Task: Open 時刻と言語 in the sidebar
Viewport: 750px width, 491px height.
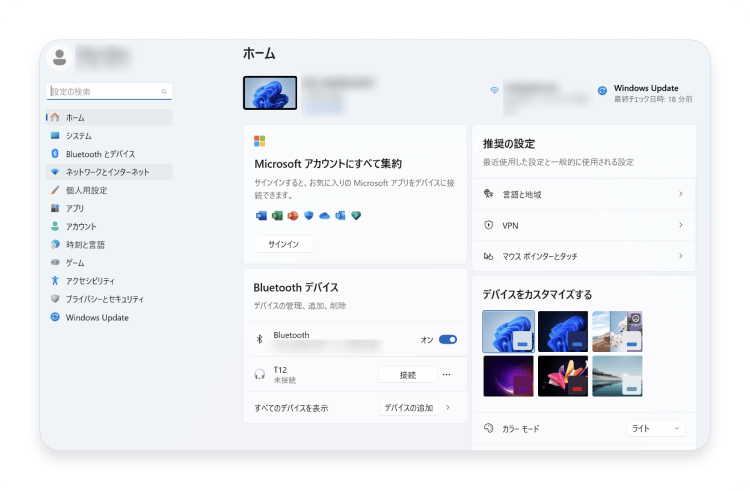Action: click(x=109, y=245)
